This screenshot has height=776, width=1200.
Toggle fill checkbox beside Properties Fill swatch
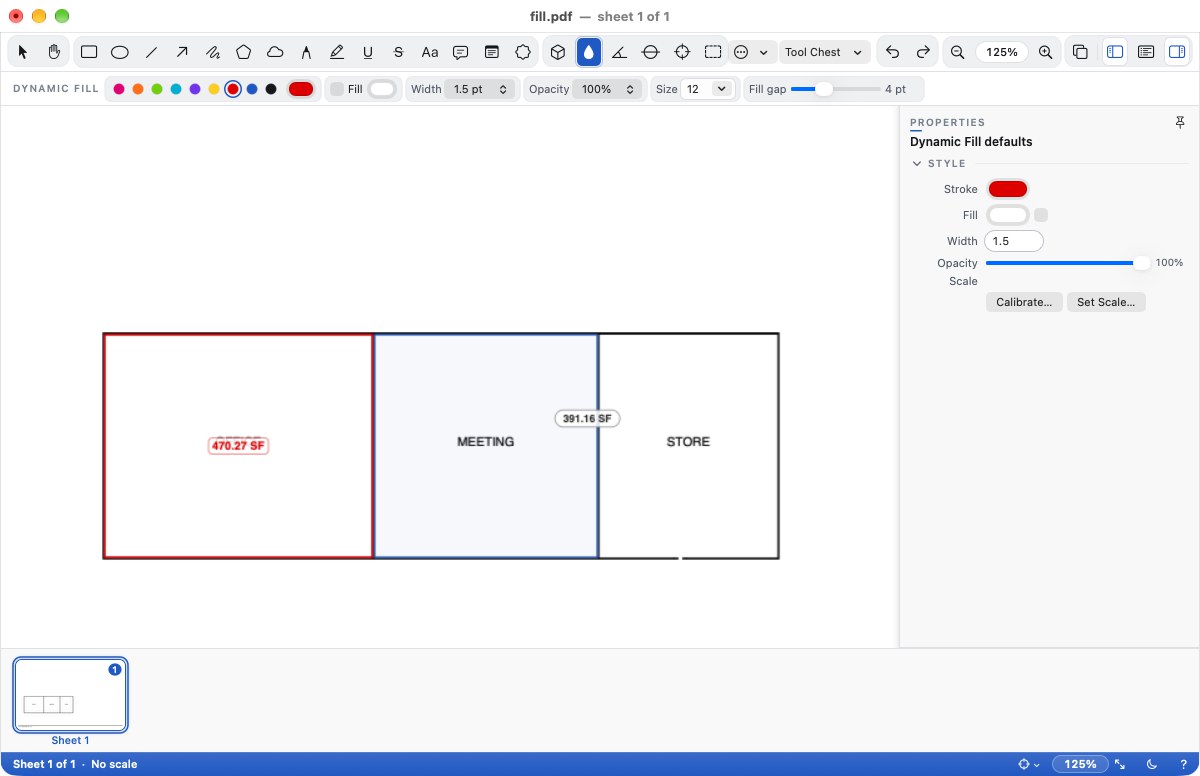point(1041,215)
